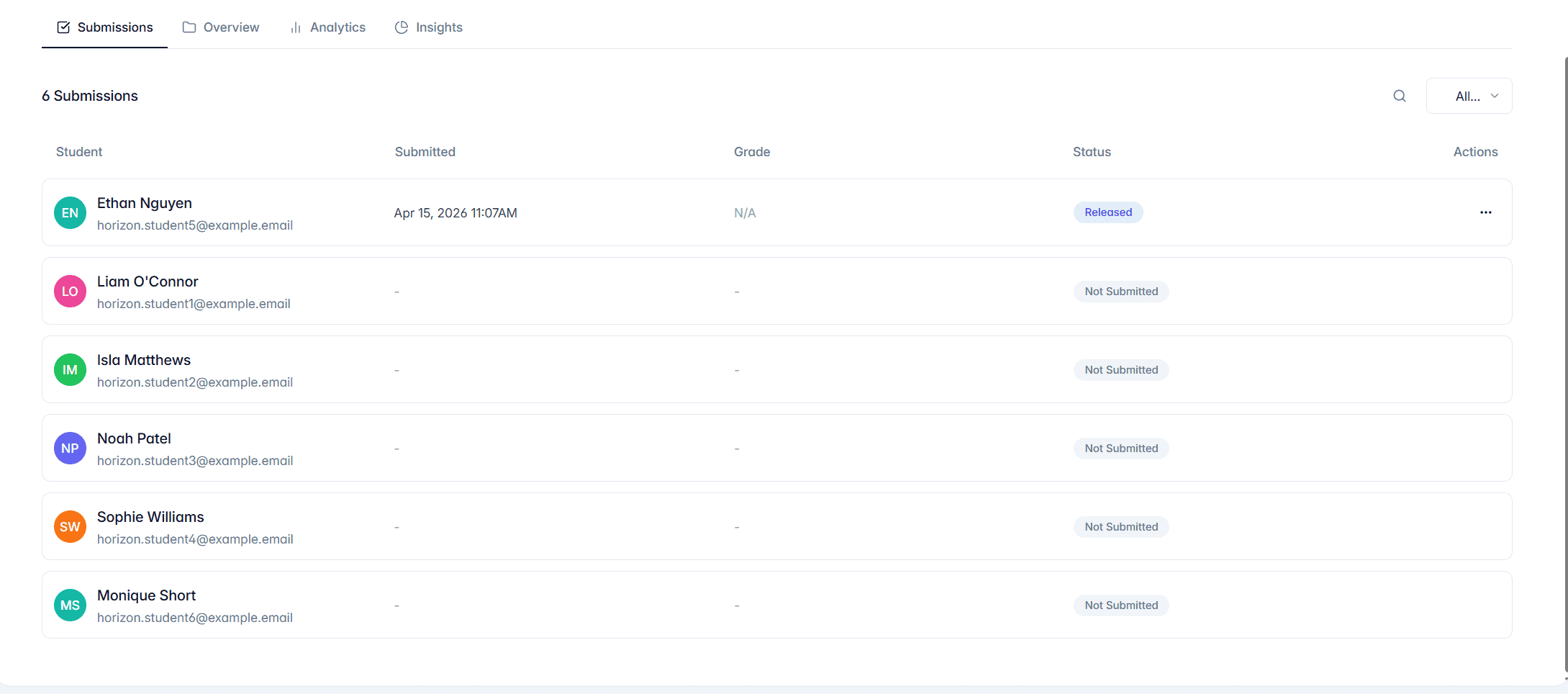1568x694 pixels.
Task: Click the IM avatar for Isla Matthews
Action: click(70, 369)
